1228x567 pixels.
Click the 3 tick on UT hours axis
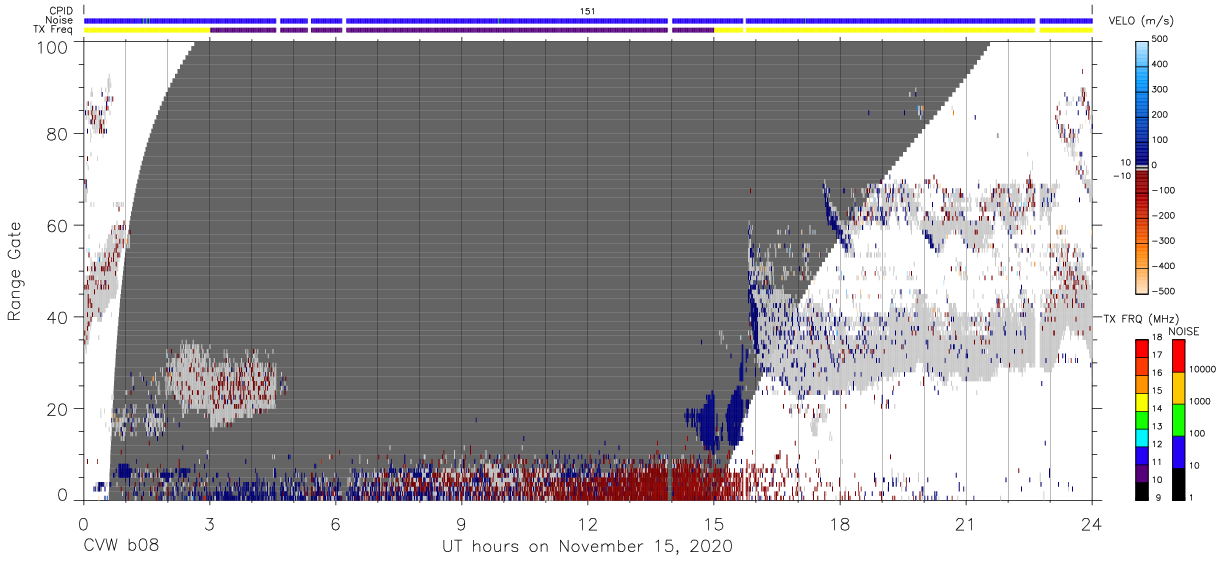tap(209, 522)
